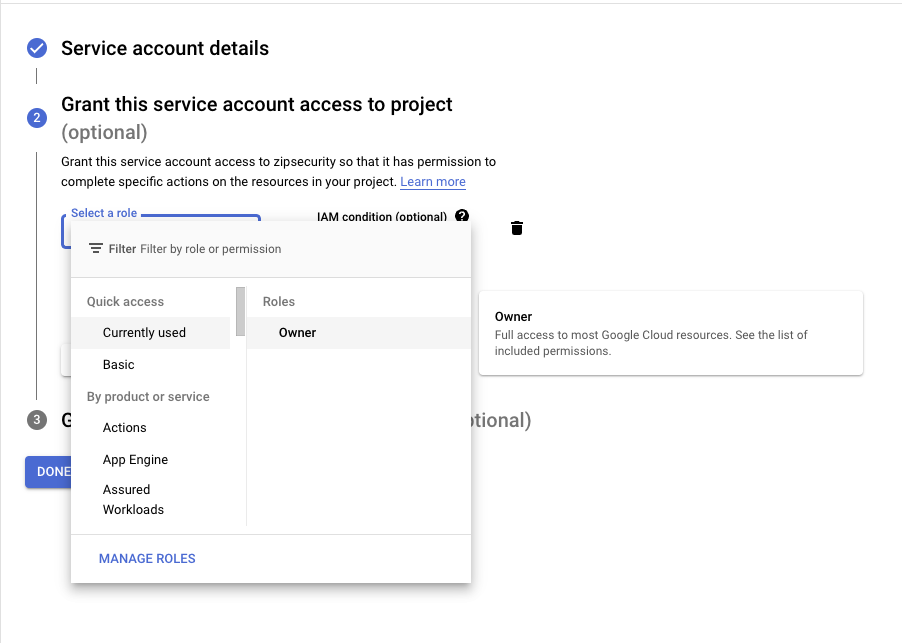Click the step 3 number badge

(x=37, y=420)
